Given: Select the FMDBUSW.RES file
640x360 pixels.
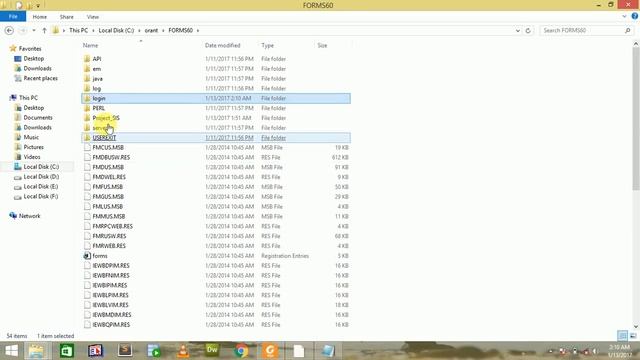Looking at the screenshot, I should coord(111,157).
